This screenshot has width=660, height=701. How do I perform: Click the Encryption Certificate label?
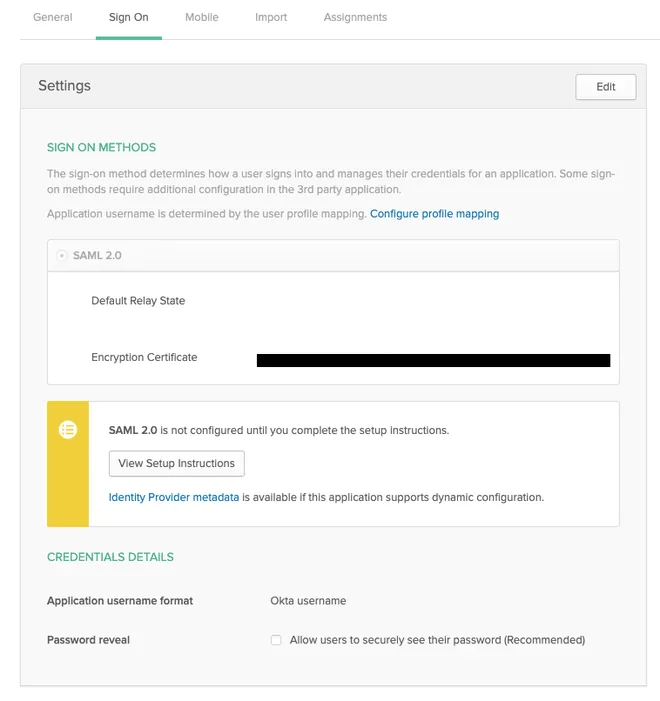[144, 357]
